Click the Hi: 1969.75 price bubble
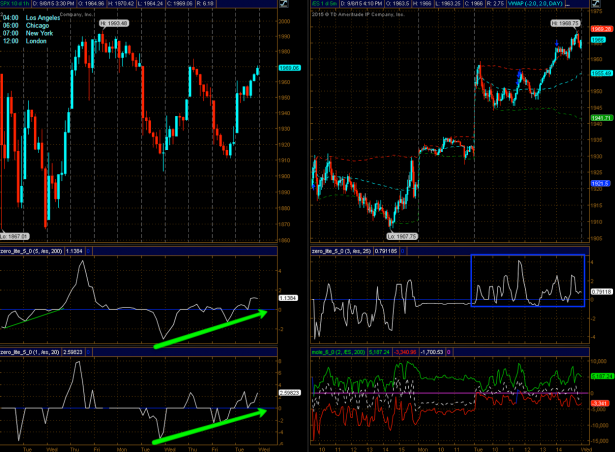This screenshot has height=452, width=615. pos(565,24)
